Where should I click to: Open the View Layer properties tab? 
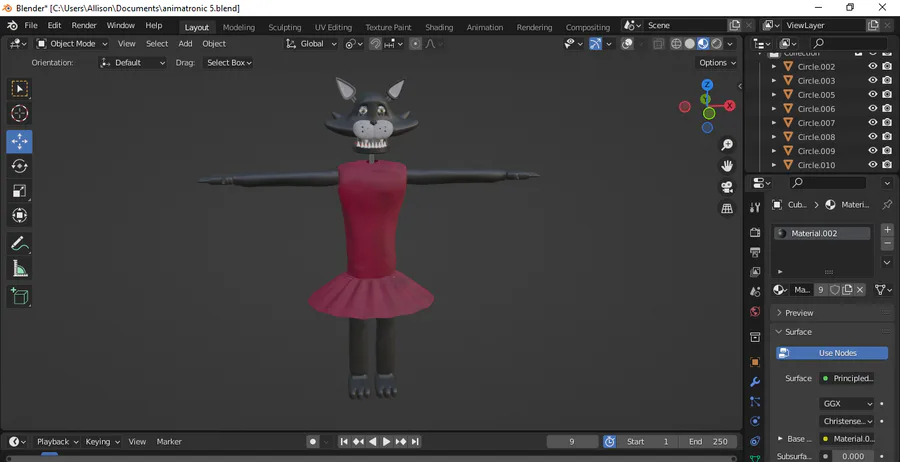click(x=755, y=271)
